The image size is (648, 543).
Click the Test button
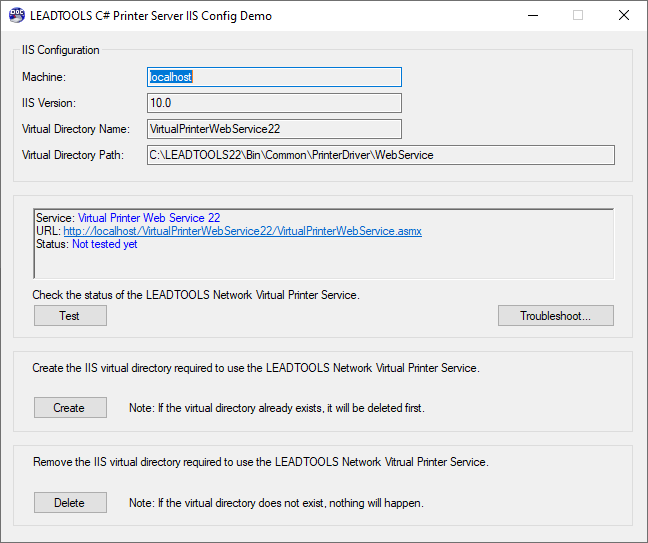coord(70,316)
